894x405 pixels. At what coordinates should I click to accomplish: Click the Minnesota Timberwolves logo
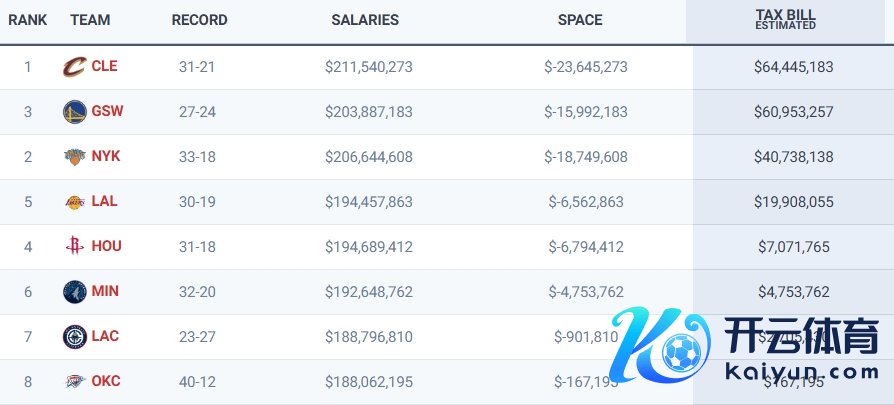coord(75,291)
